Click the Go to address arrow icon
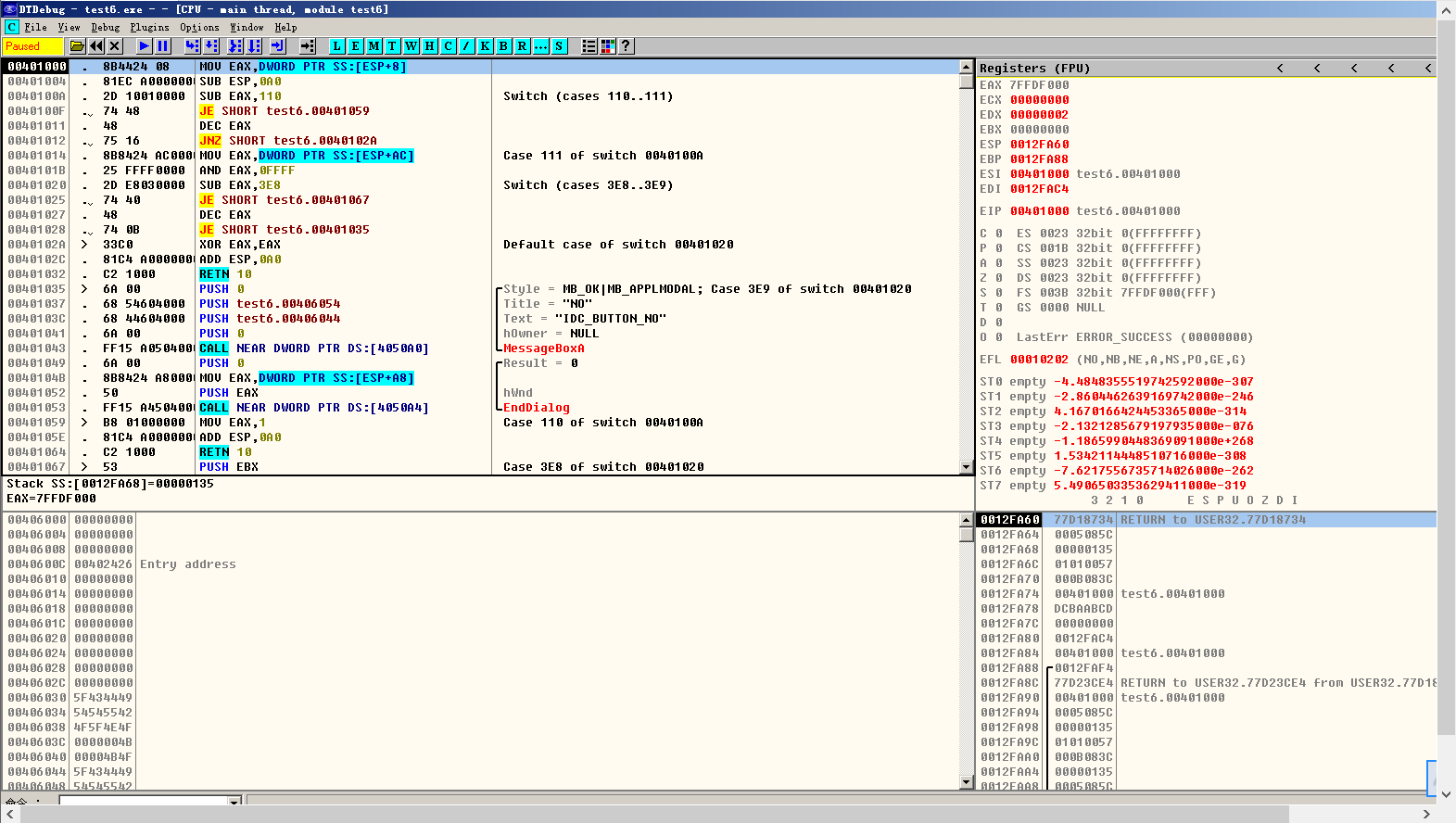 [308, 46]
